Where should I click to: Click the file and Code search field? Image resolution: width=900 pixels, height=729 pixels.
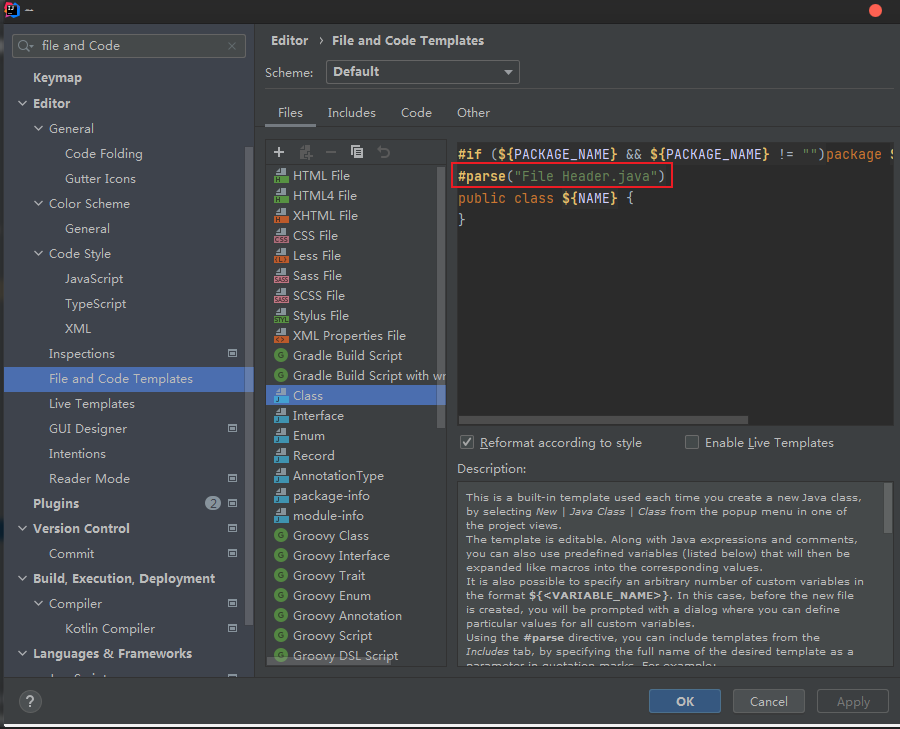tap(129, 46)
